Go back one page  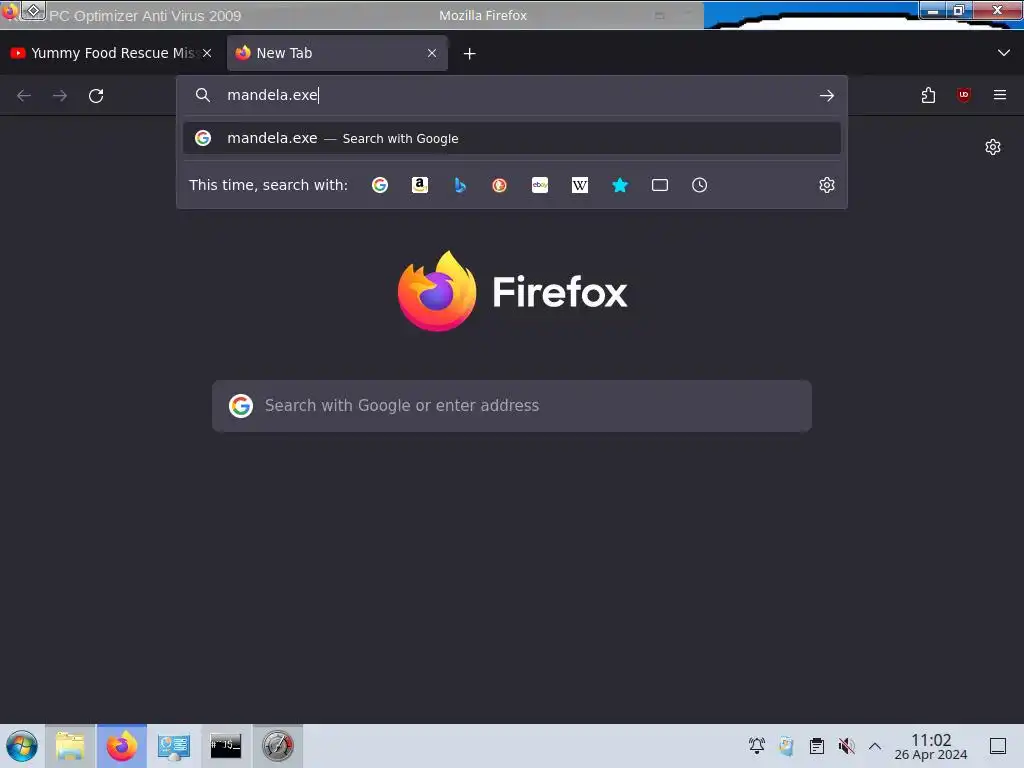[x=24, y=95]
